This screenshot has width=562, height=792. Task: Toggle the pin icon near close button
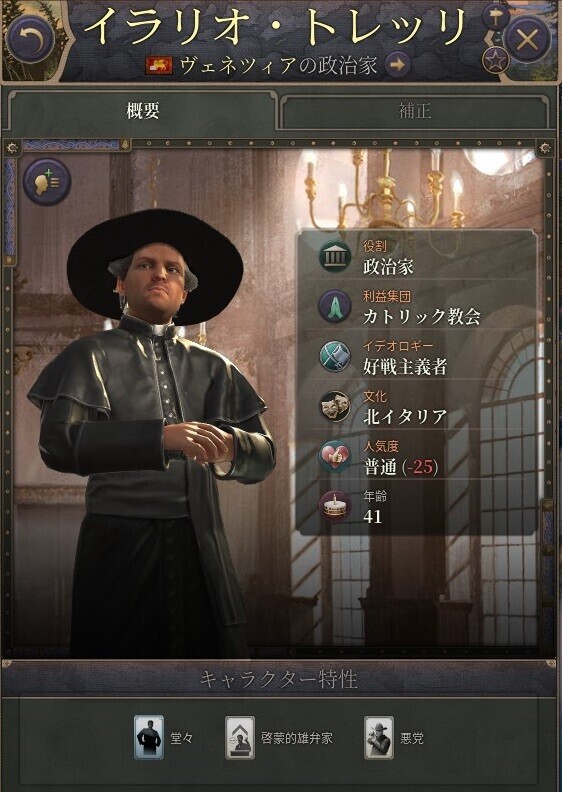[496, 18]
